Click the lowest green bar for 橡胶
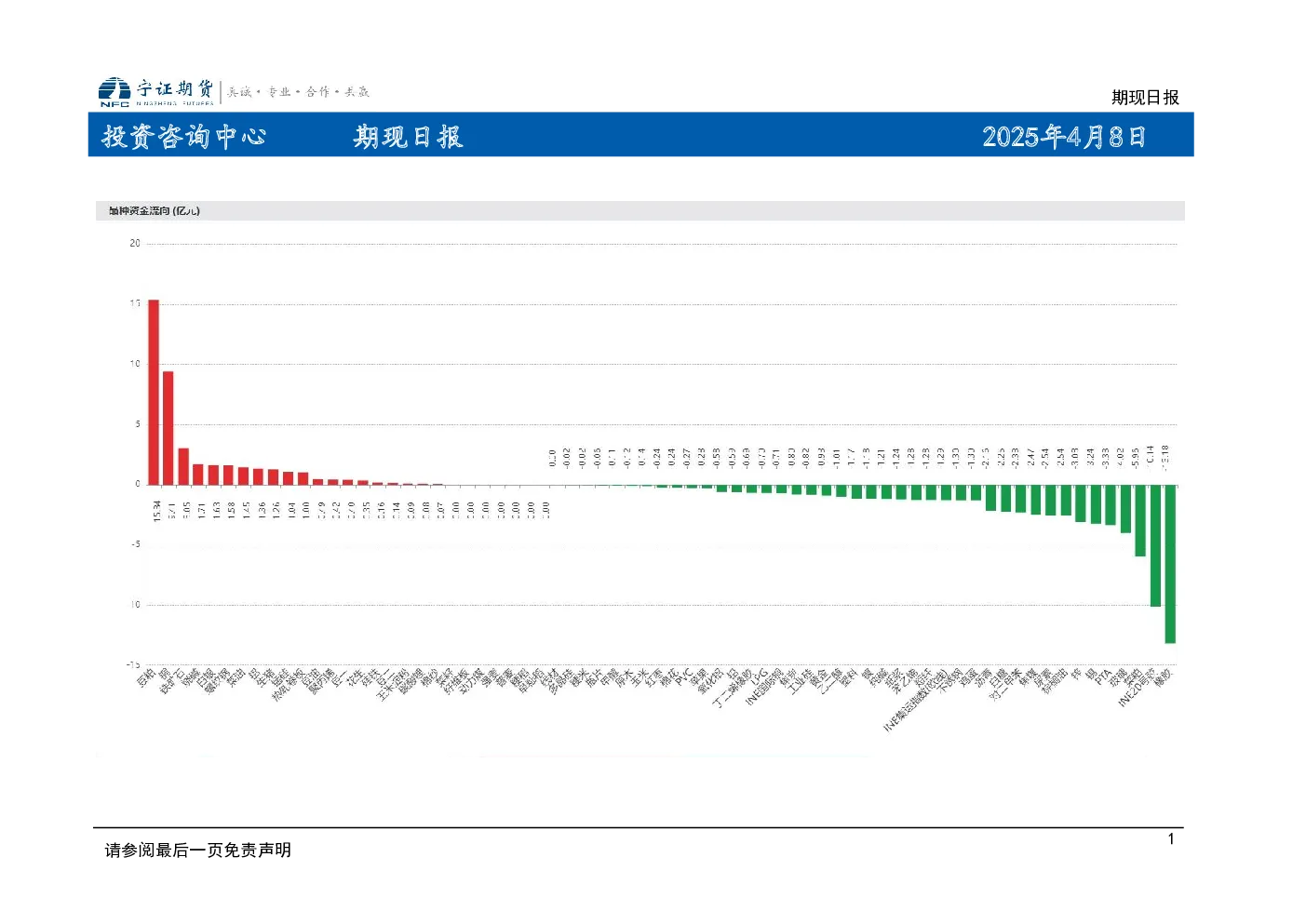Image resolution: width=1306 pixels, height=924 pixels. pos(1170,564)
